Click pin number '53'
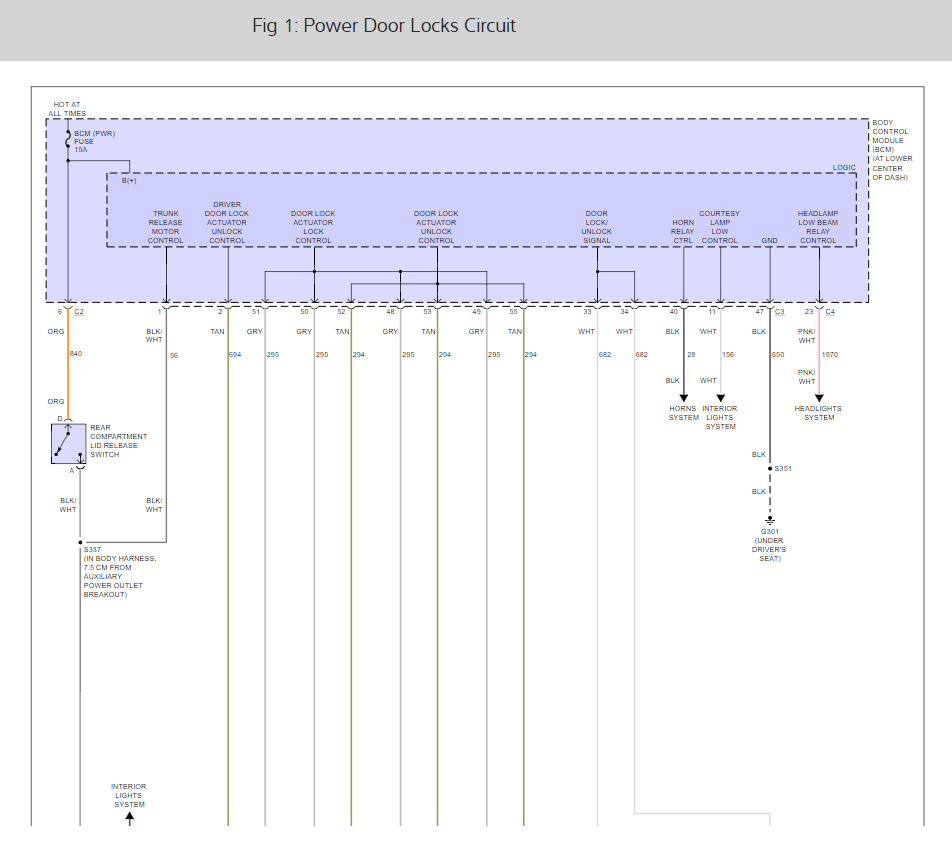The width and height of the screenshot is (952, 841). coord(427,312)
